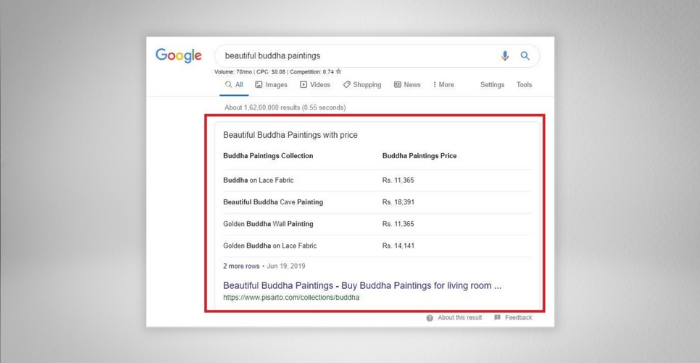700x363 pixels.
Task: Click the price Rs. 14,141
Action: coord(398,246)
